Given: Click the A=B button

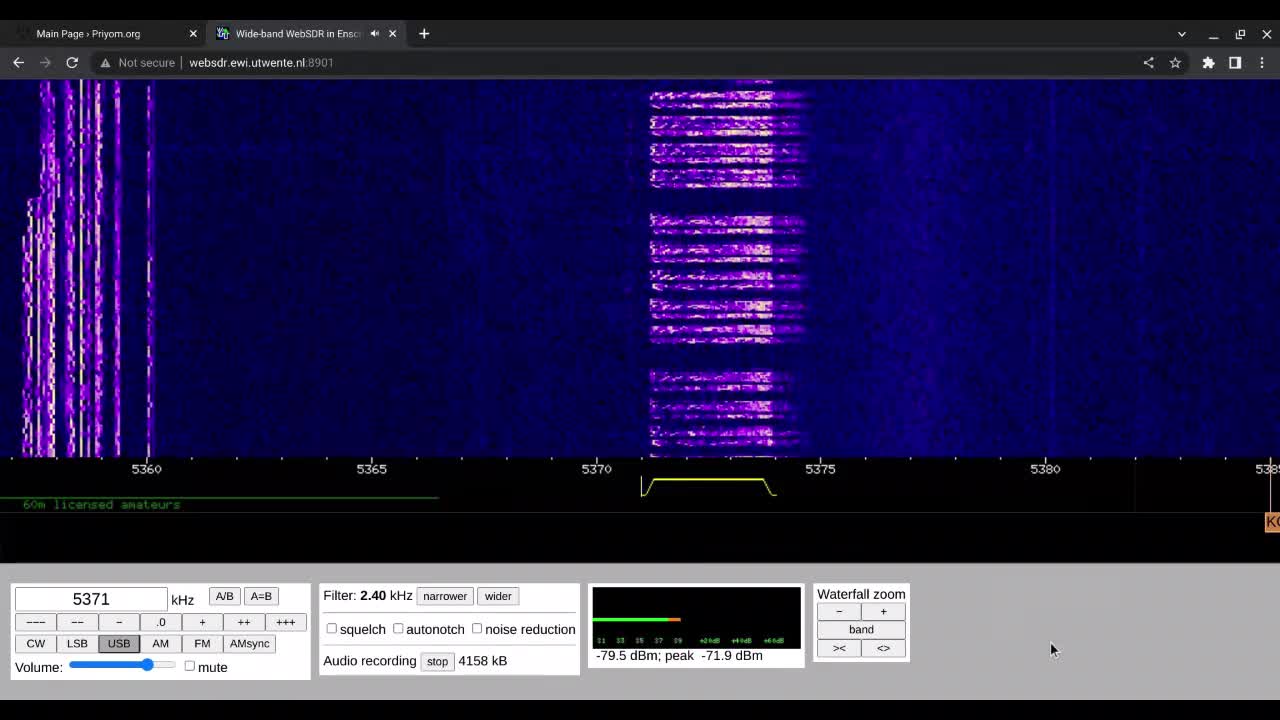Looking at the screenshot, I should 261,596.
